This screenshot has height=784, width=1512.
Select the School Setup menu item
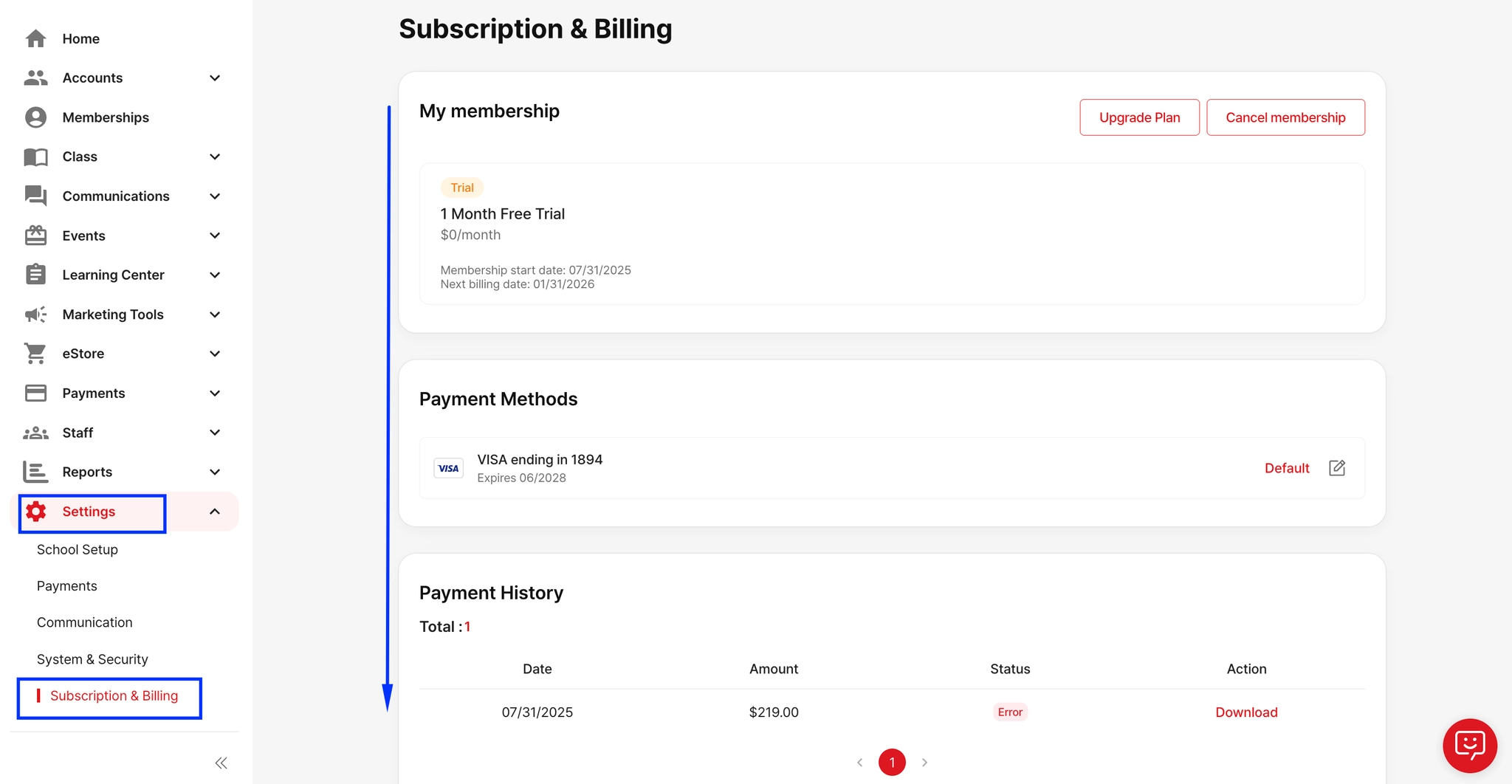77,549
